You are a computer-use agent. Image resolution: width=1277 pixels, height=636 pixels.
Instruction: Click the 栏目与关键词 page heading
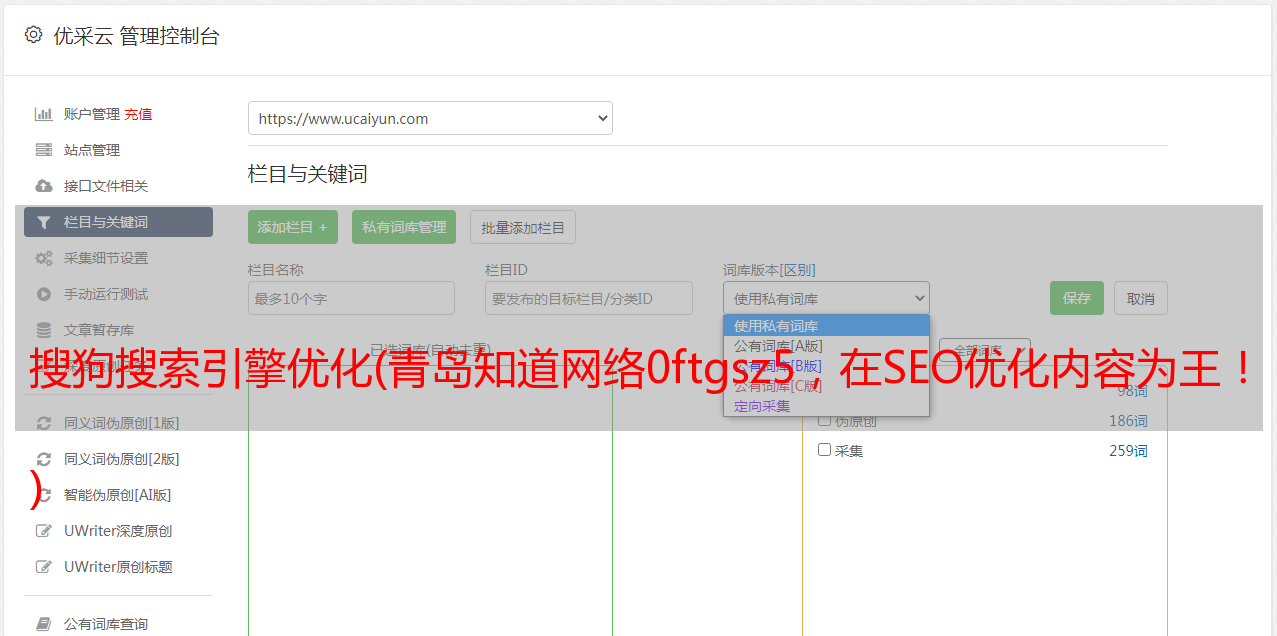click(308, 174)
